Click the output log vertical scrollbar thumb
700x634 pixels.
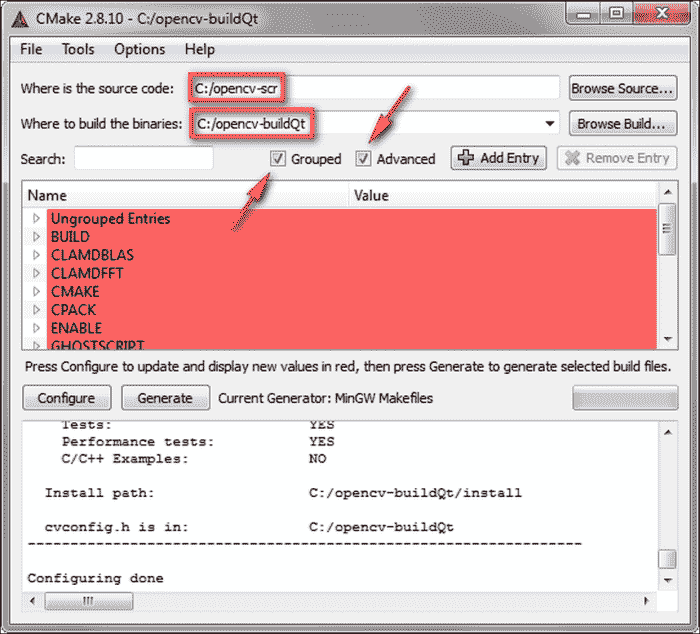click(x=667, y=559)
